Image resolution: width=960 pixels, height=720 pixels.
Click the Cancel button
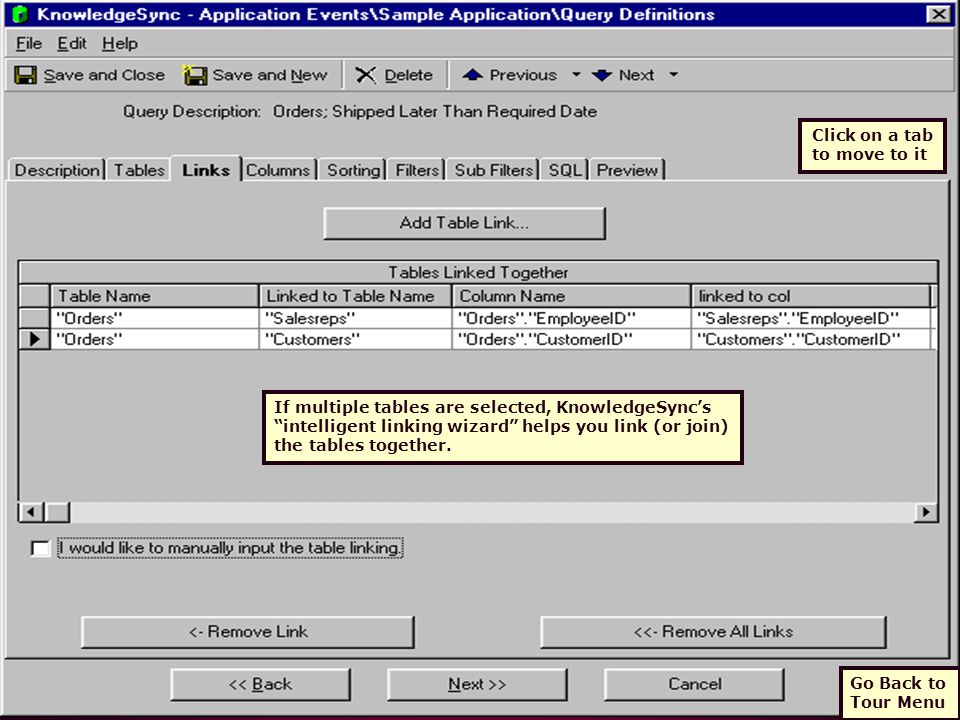click(x=694, y=684)
